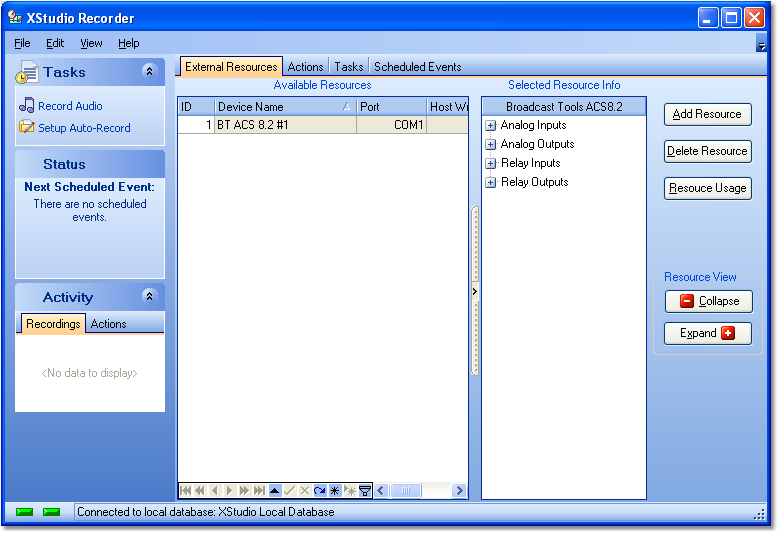The height and width of the screenshot is (533, 778).
Task: Click the Port column header
Action: [x=391, y=107]
